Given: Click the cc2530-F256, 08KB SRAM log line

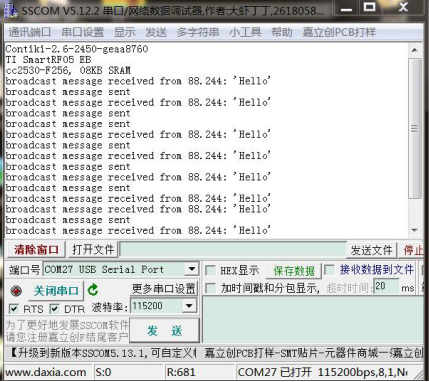Looking at the screenshot, I should (68, 70).
